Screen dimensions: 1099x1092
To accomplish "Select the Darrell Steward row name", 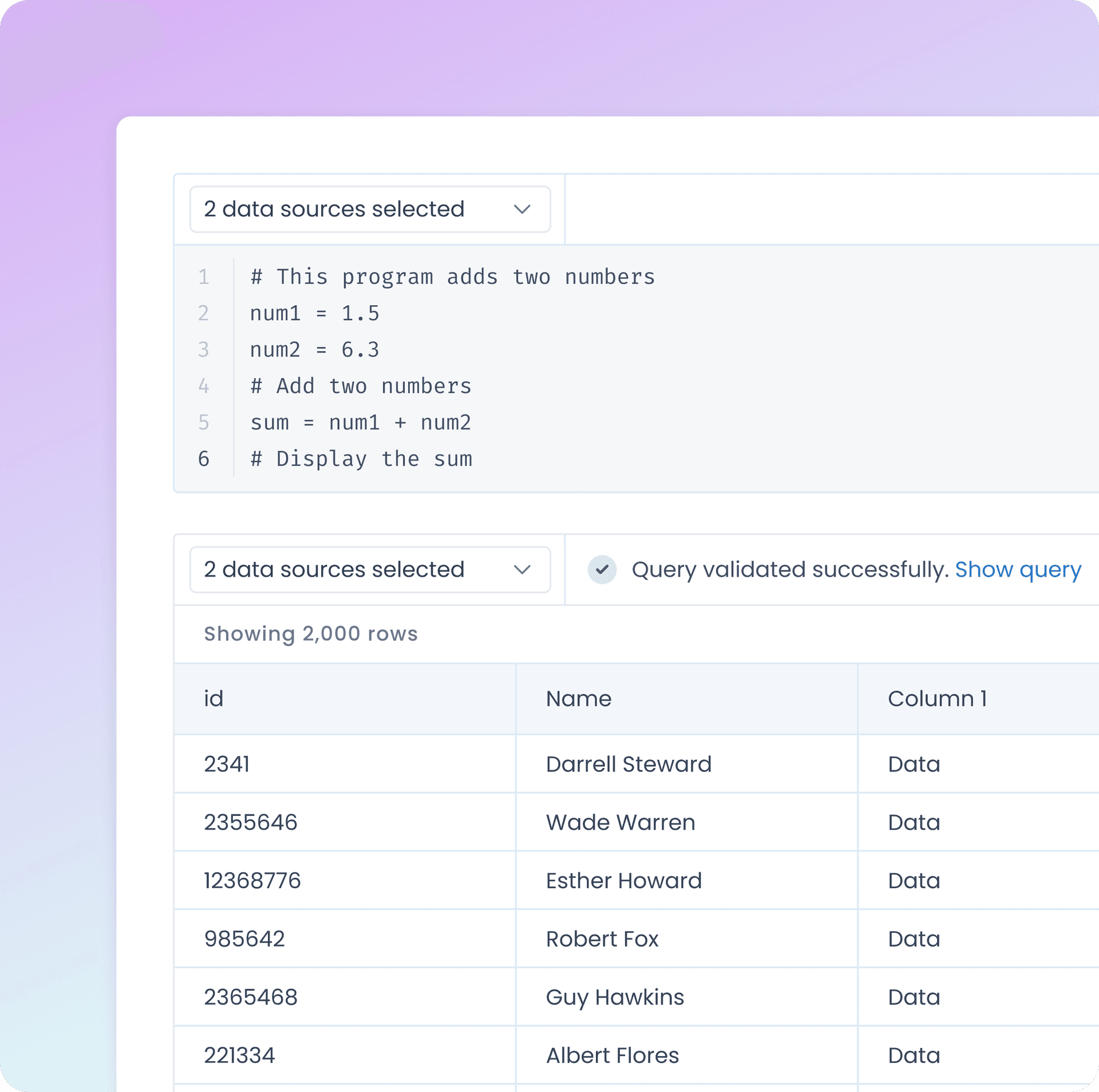I will [628, 764].
